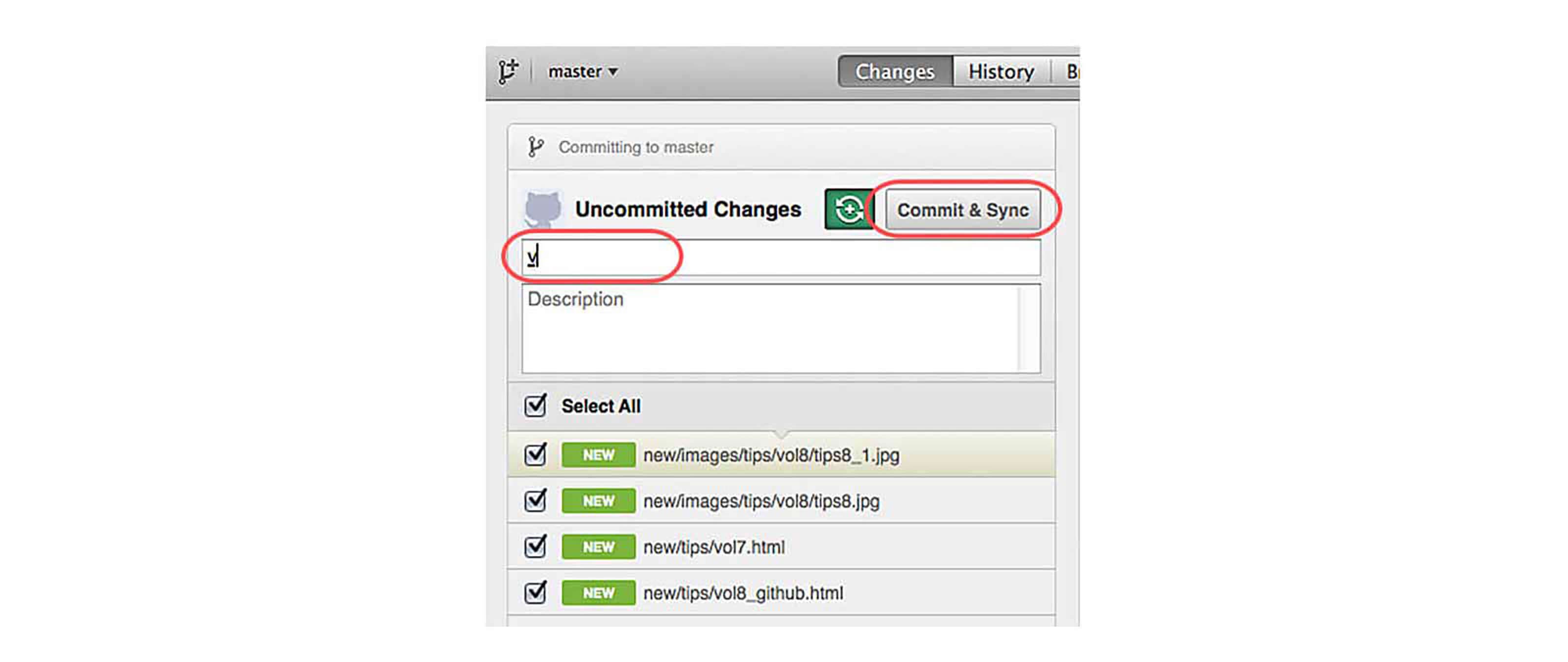
Task: Open the master branch dropdown
Action: [x=583, y=72]
